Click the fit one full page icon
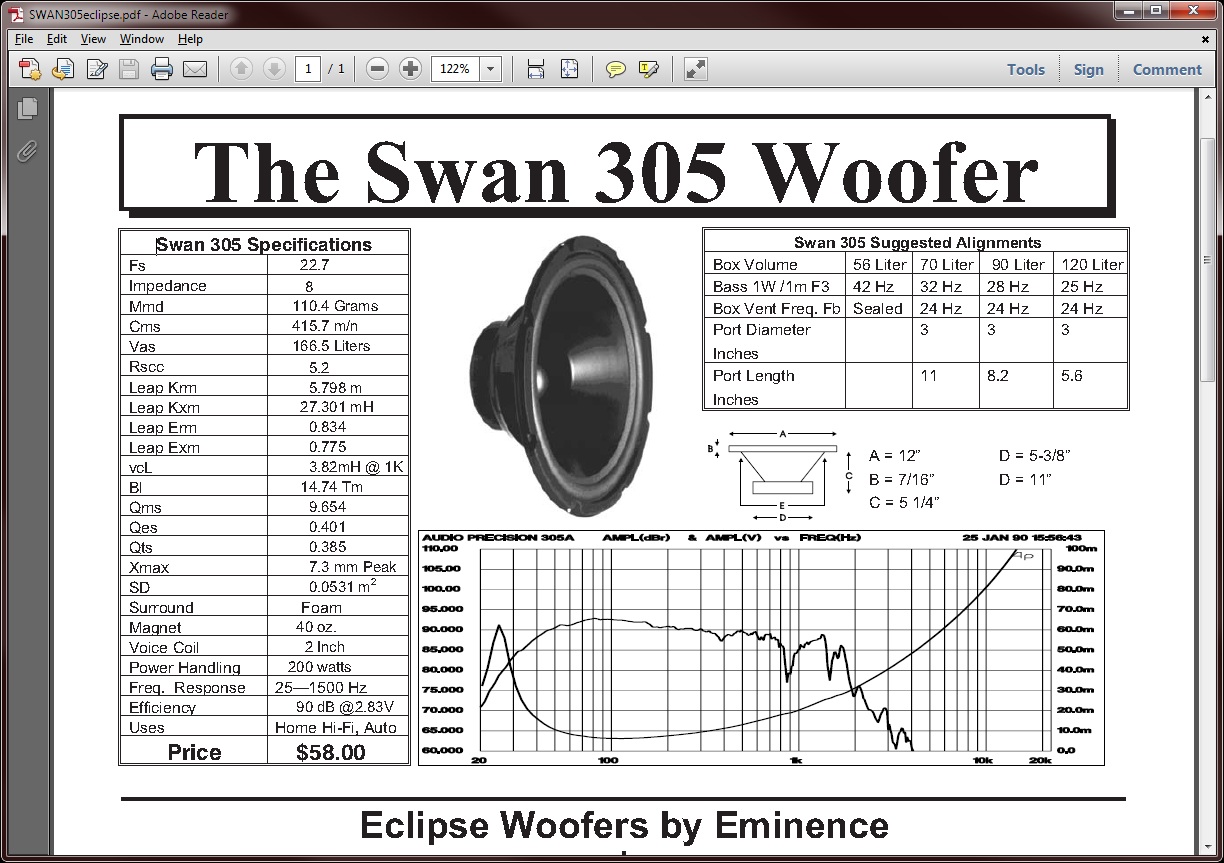The height and width of the screenshot is (863, 1224). tap(569, 69)
